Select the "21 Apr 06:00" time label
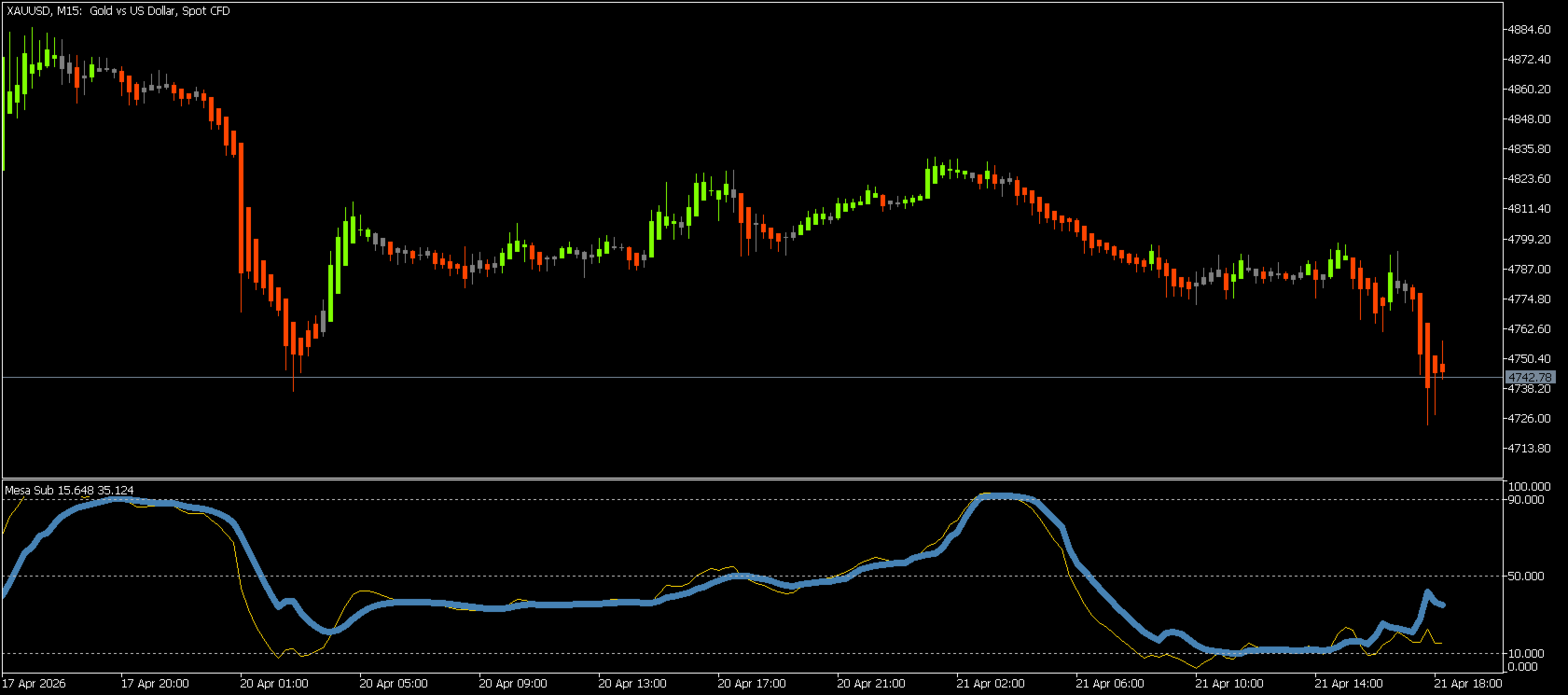 click(x=1110, y=683)
